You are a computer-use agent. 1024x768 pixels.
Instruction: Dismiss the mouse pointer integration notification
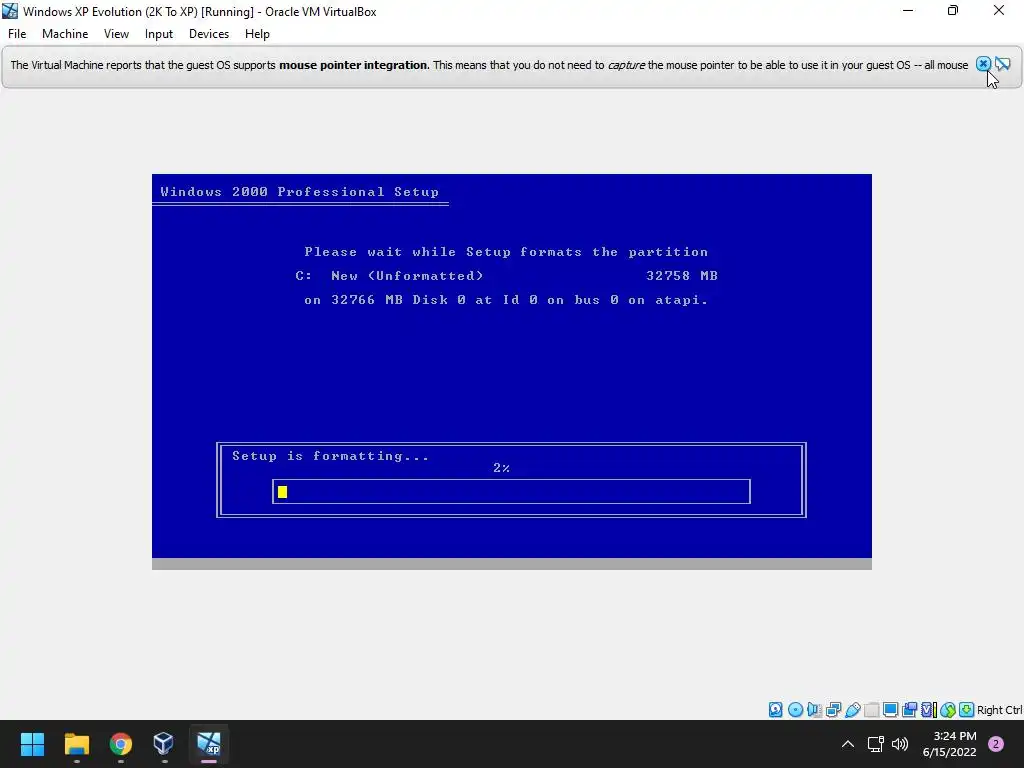[983, 64]
